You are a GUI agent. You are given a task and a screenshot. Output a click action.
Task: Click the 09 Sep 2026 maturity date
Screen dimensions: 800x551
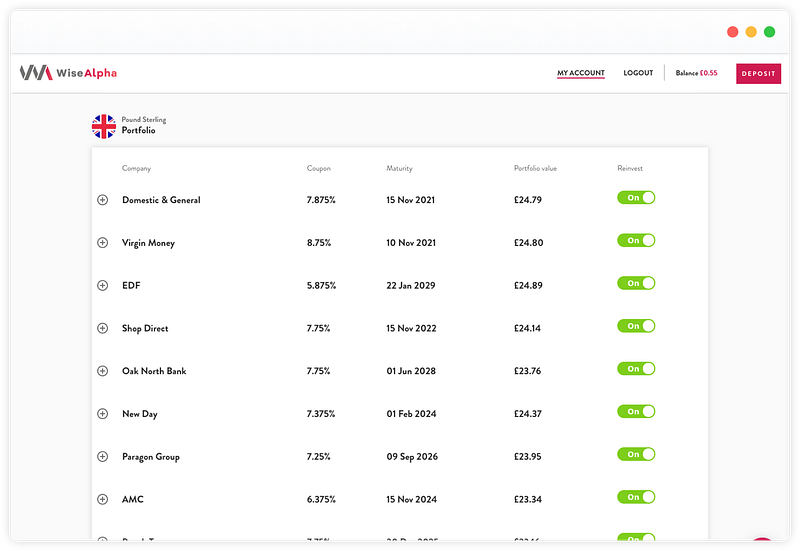click(412, 457)
